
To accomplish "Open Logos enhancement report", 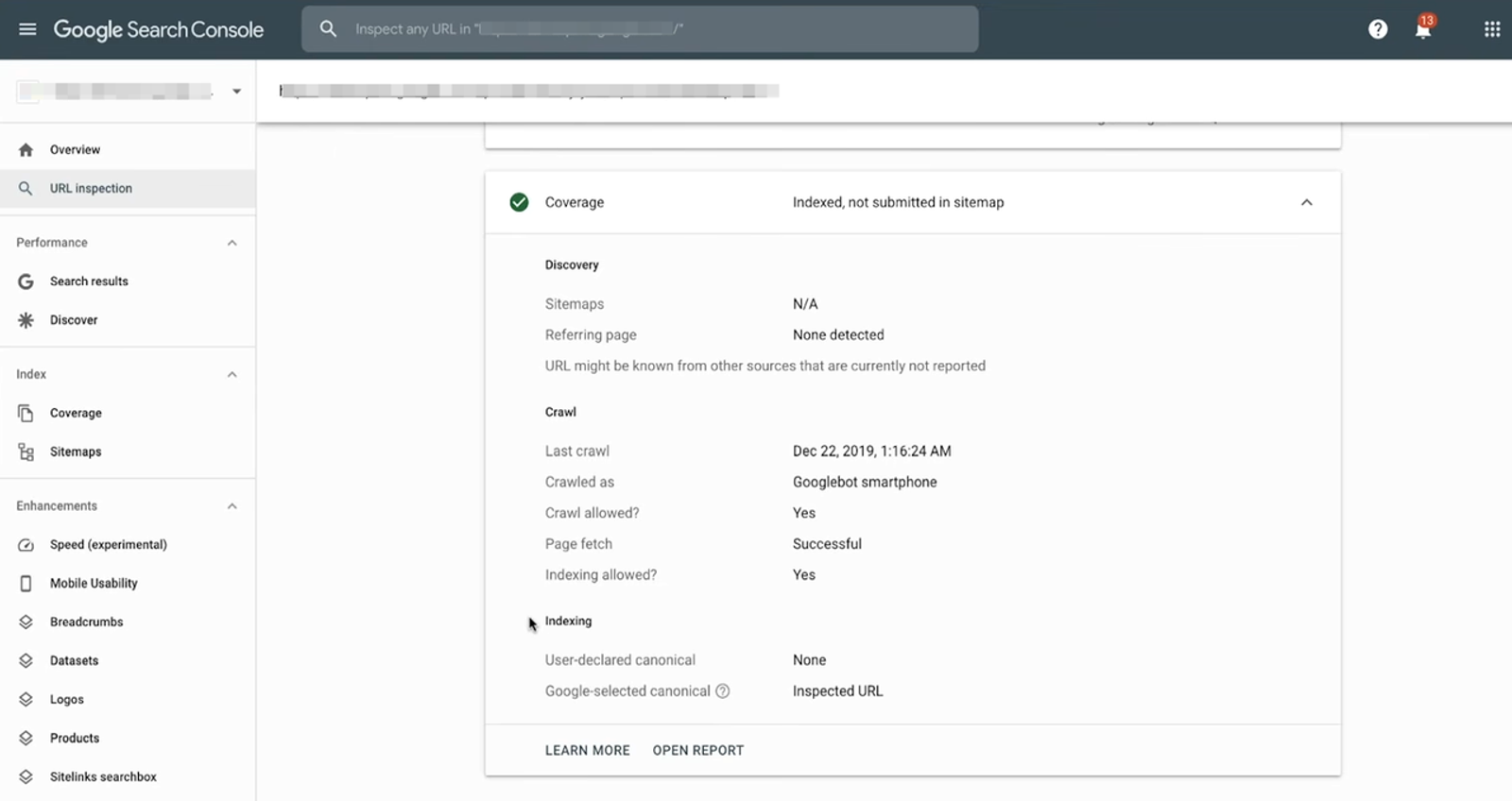I will tap(128, 700).
